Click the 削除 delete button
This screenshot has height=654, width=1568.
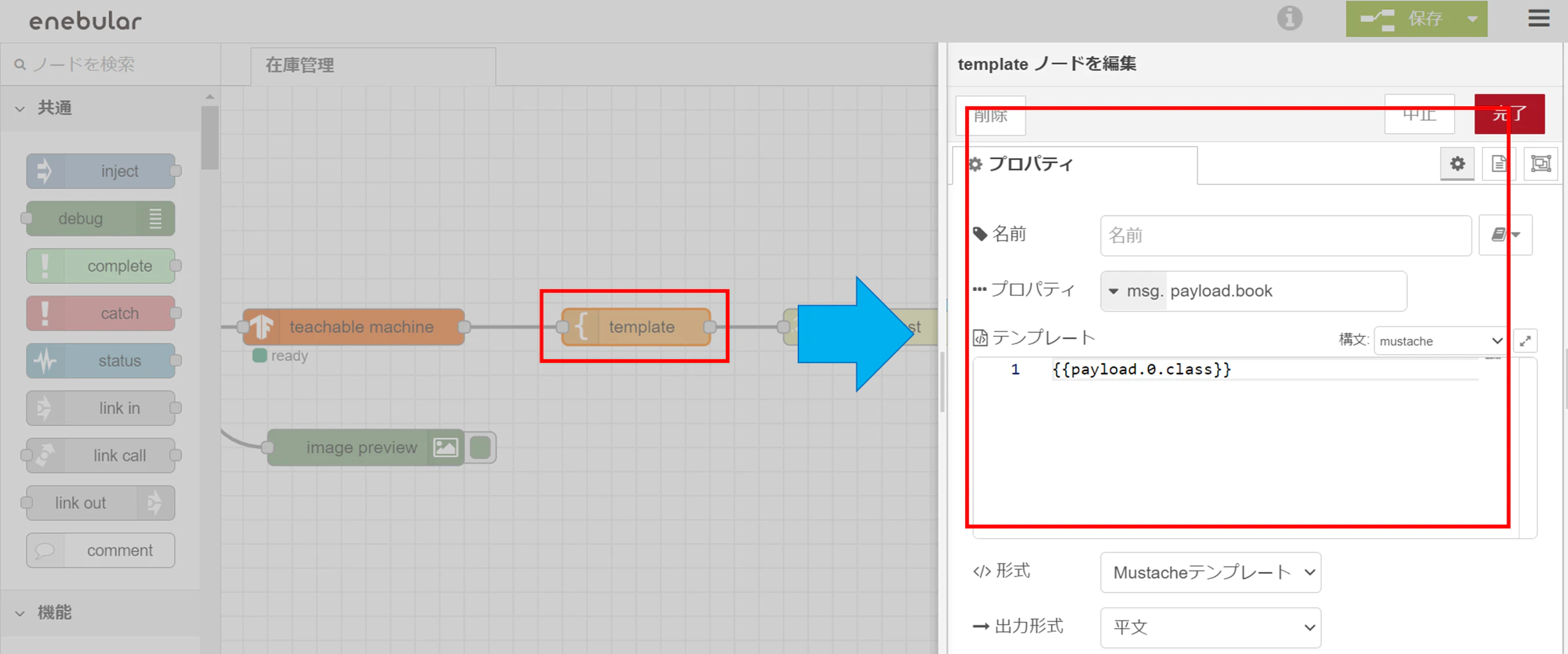point(990,115)
